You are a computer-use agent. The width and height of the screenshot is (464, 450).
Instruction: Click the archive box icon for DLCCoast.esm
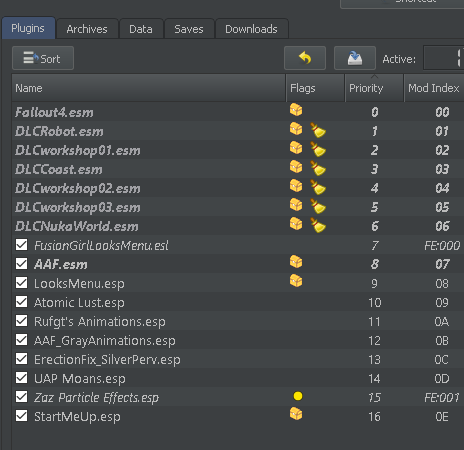296,167
